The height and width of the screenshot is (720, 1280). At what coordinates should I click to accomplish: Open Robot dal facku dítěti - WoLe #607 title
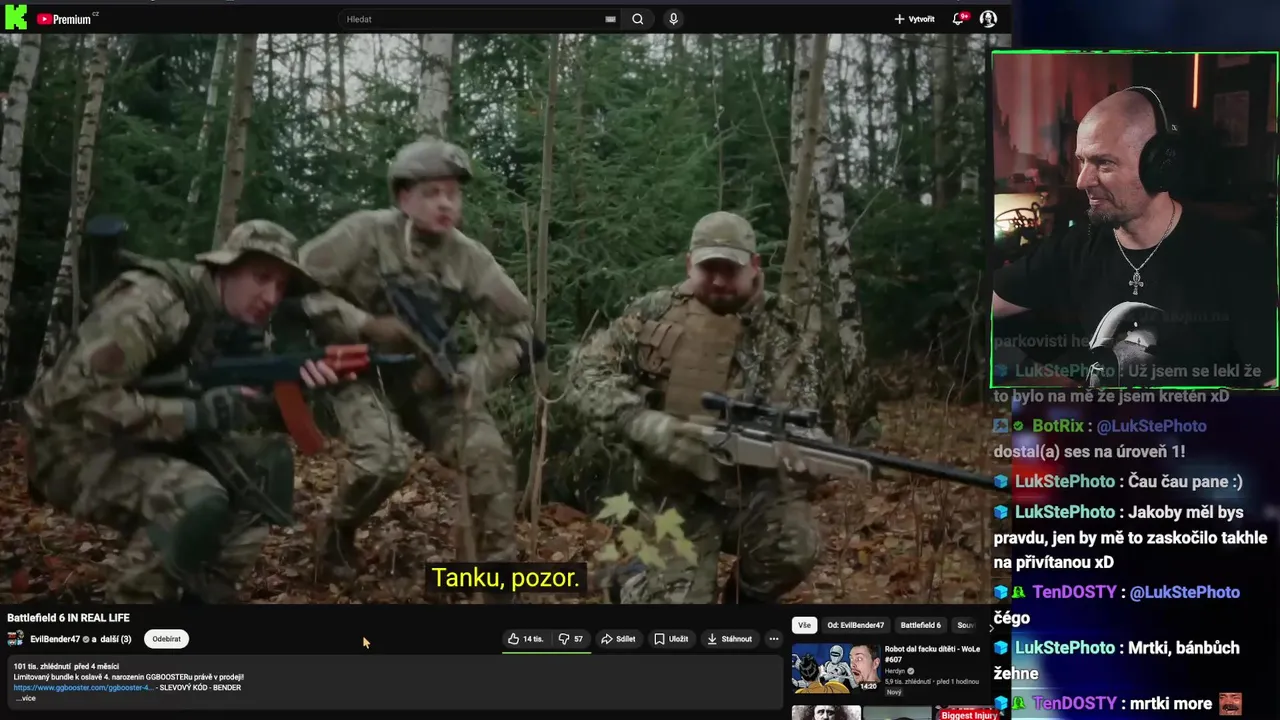click(x=932, y=654)
